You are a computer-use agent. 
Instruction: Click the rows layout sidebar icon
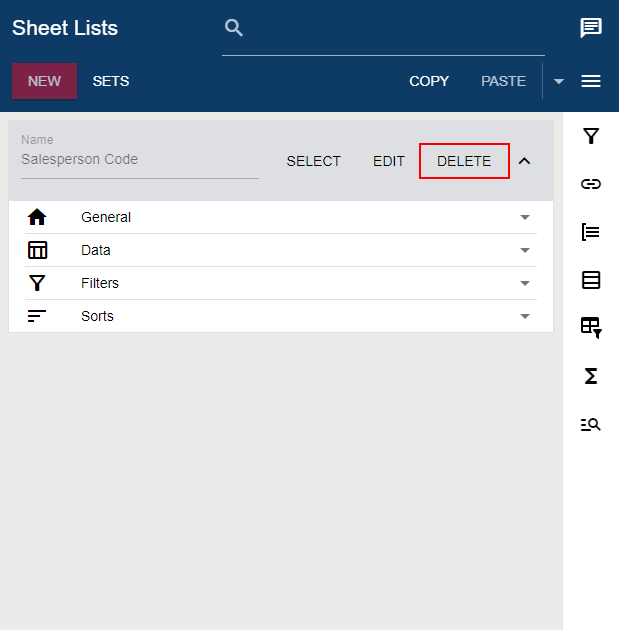coord(590,280)
